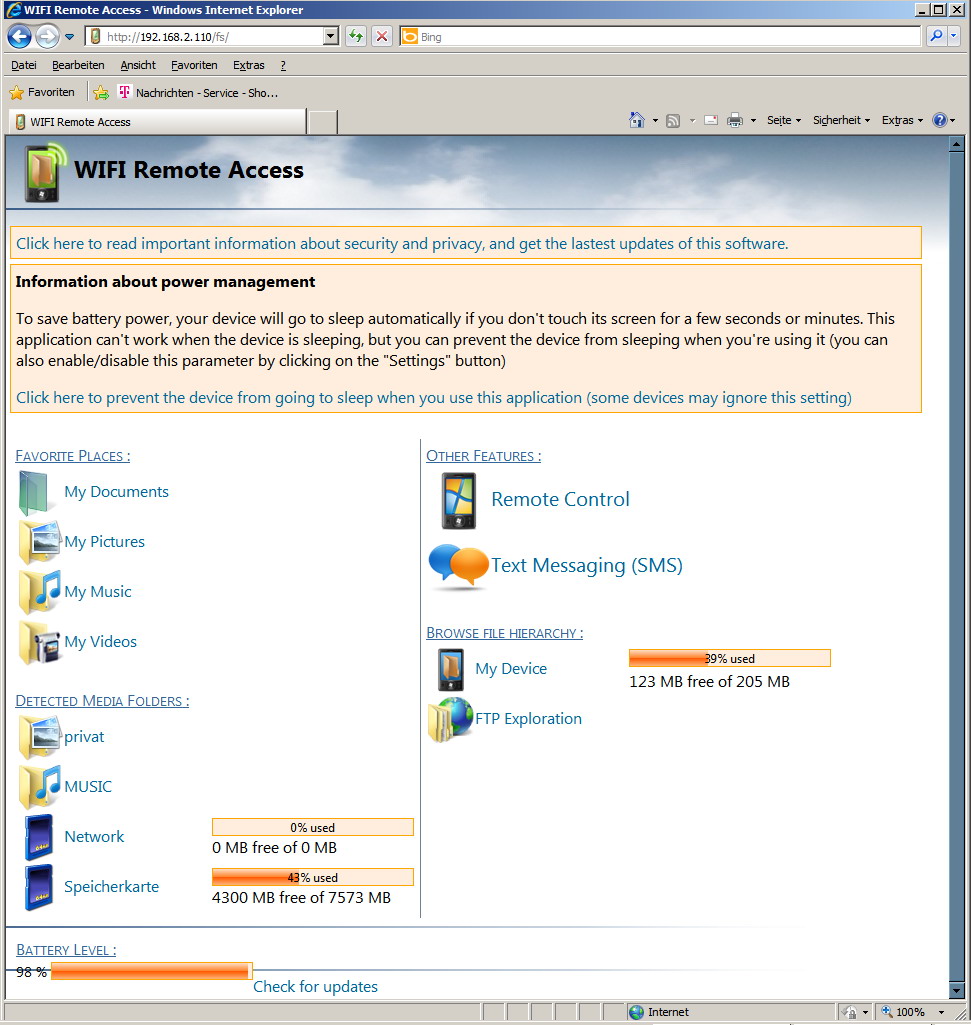The height and width of the screenshot is (1025, 971).
Task: Open Text Messaging (SMS) link
Action: pyautogui.click(x=587, y=565)
